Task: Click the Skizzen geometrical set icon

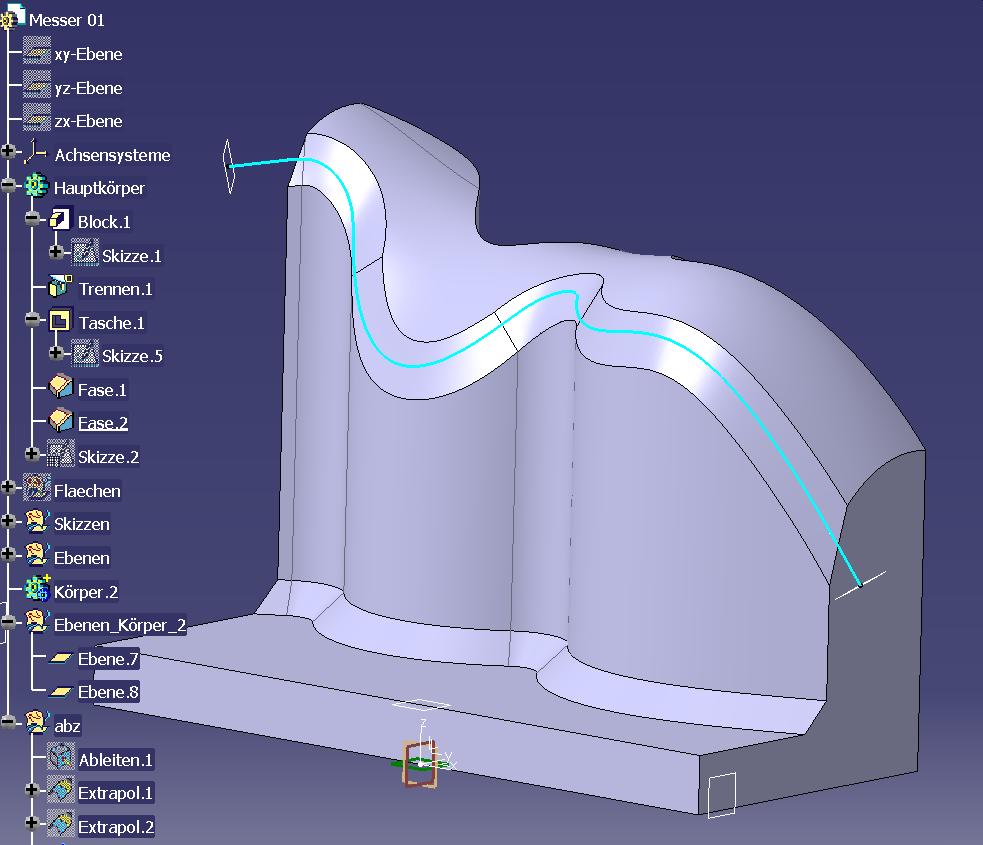Action: 36,521
